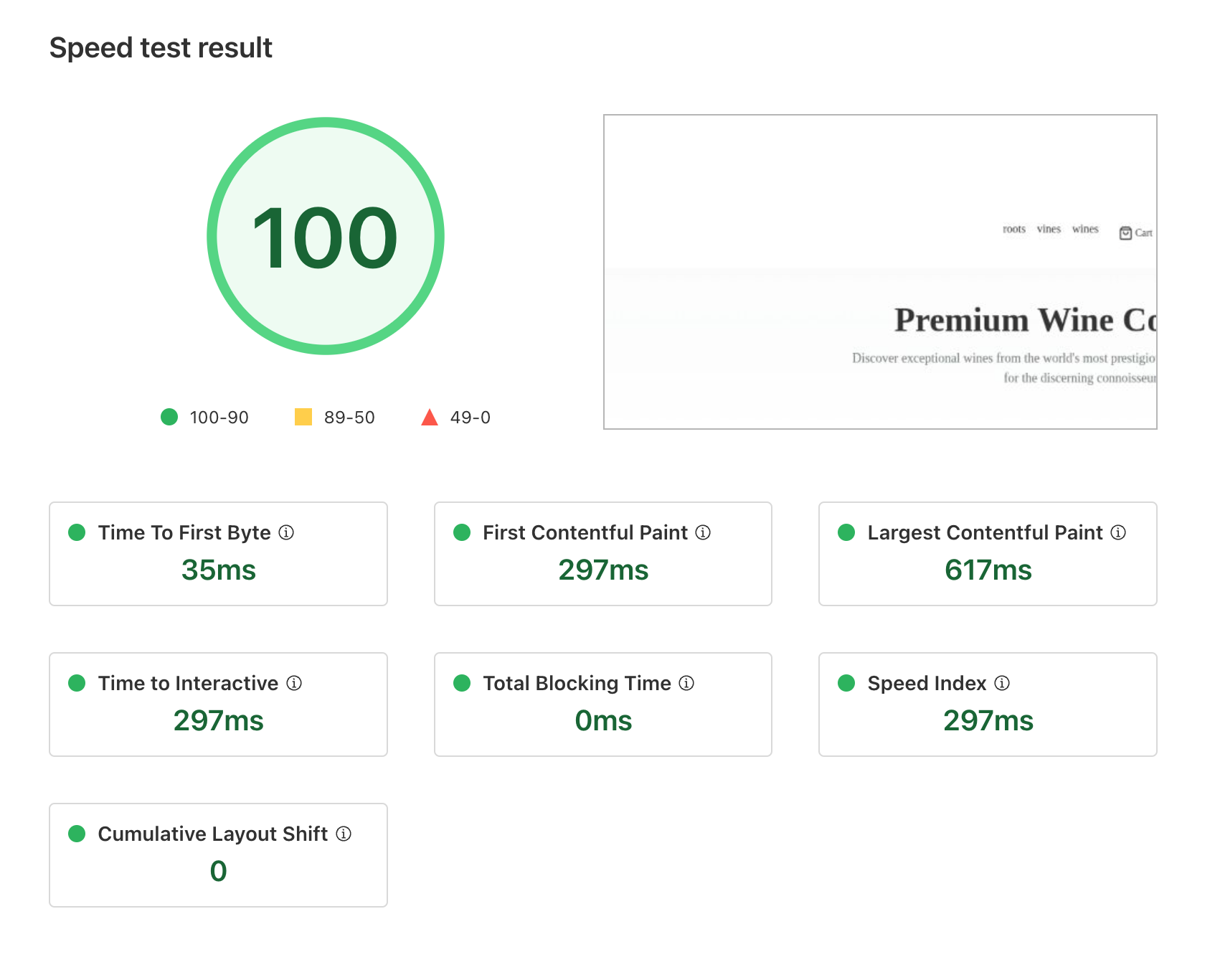The height and width of the screenshot is (980, 1215).
Task: Click the Speed test result heading
Action: point(161,47)
